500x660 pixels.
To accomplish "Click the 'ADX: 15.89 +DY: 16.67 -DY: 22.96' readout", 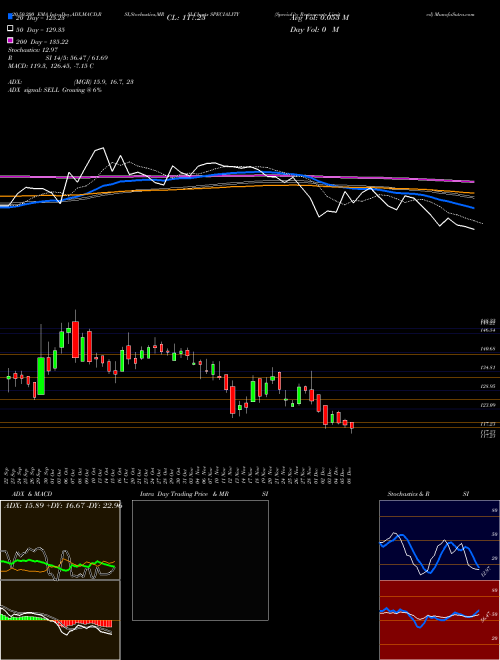I will click(63, 505).
